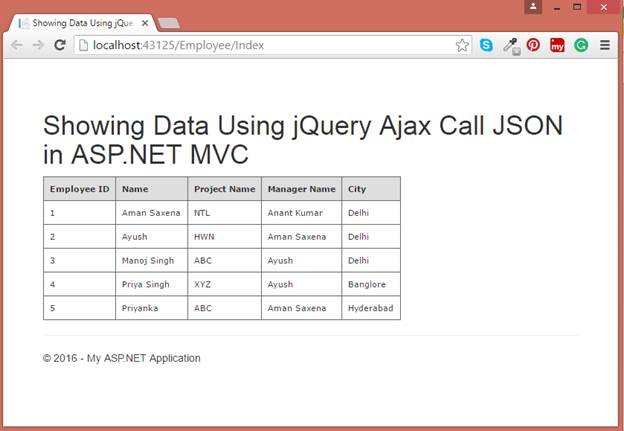Maximize the Chrome window
This screenshot has height=431, width=624.
pyautogui.click(x=577, y=7)
